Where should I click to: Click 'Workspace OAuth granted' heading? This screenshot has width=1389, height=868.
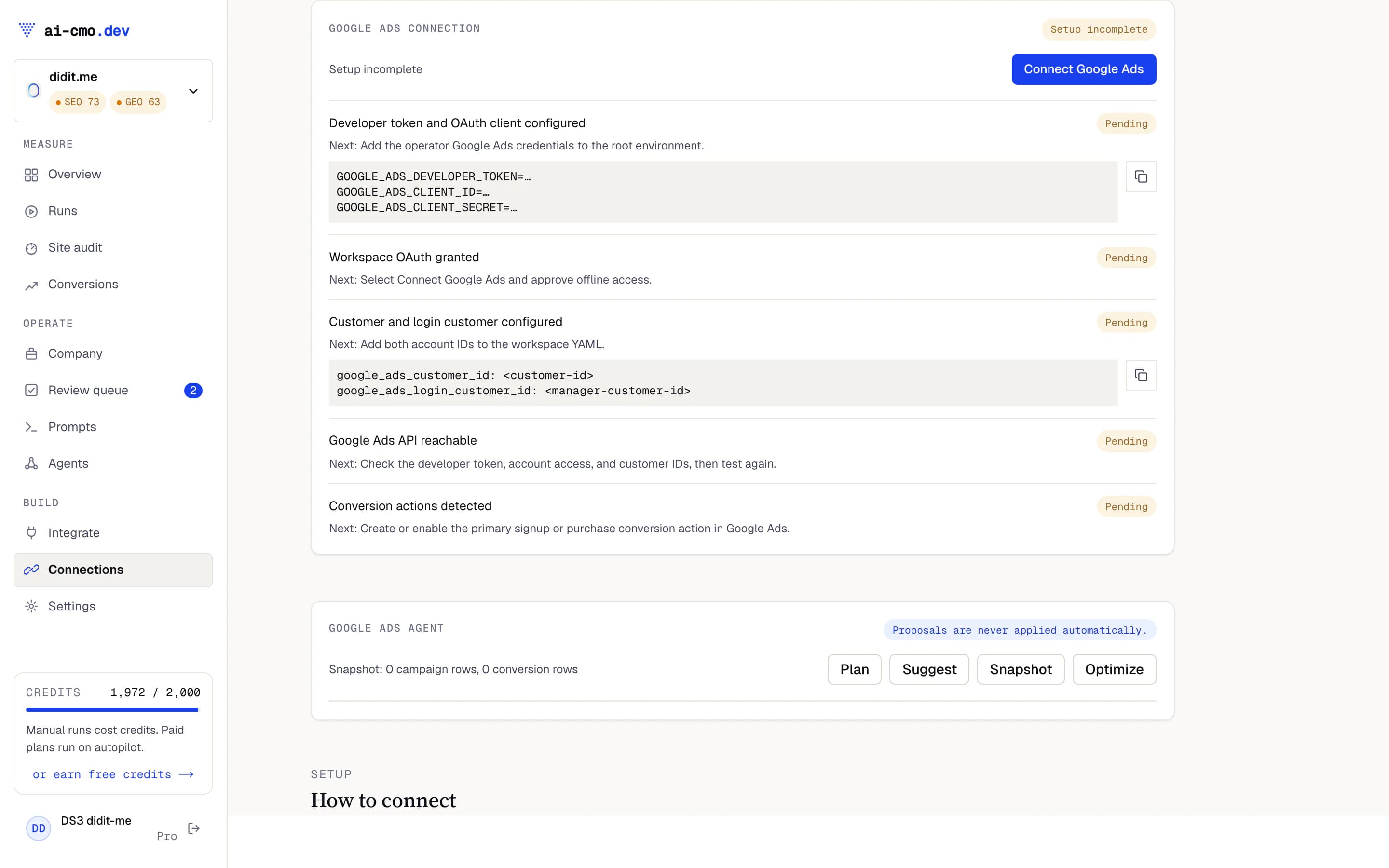pos(404,257)
